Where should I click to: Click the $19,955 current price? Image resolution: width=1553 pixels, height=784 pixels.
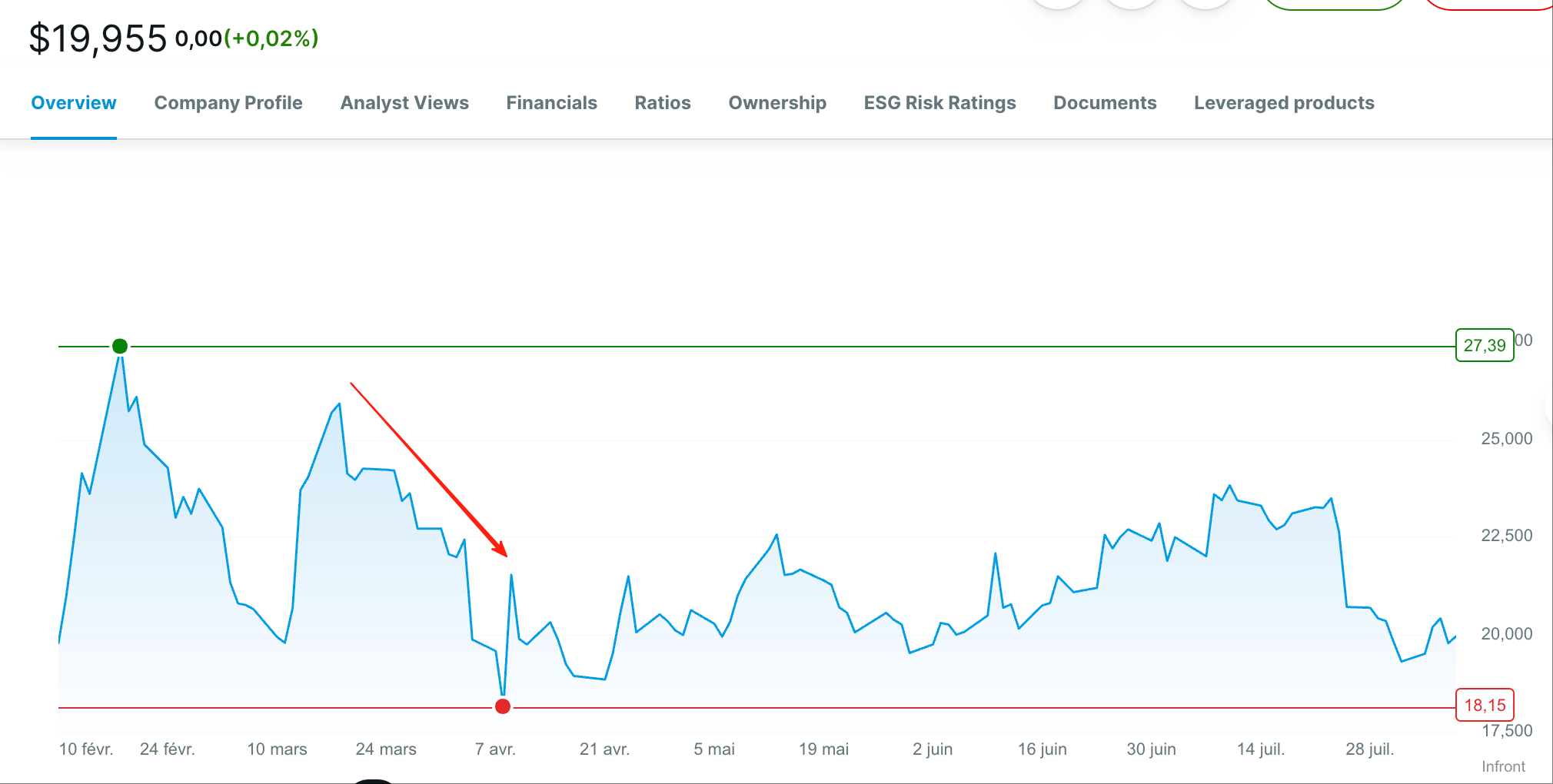click(x=98, y=39)
